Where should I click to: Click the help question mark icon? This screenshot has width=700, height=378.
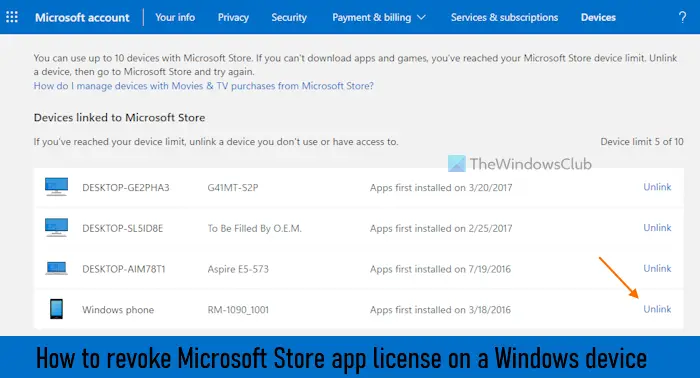682,17
